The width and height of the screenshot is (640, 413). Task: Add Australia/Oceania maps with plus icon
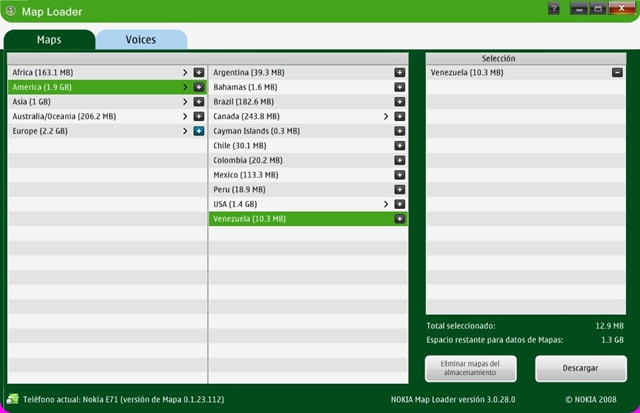199,117
